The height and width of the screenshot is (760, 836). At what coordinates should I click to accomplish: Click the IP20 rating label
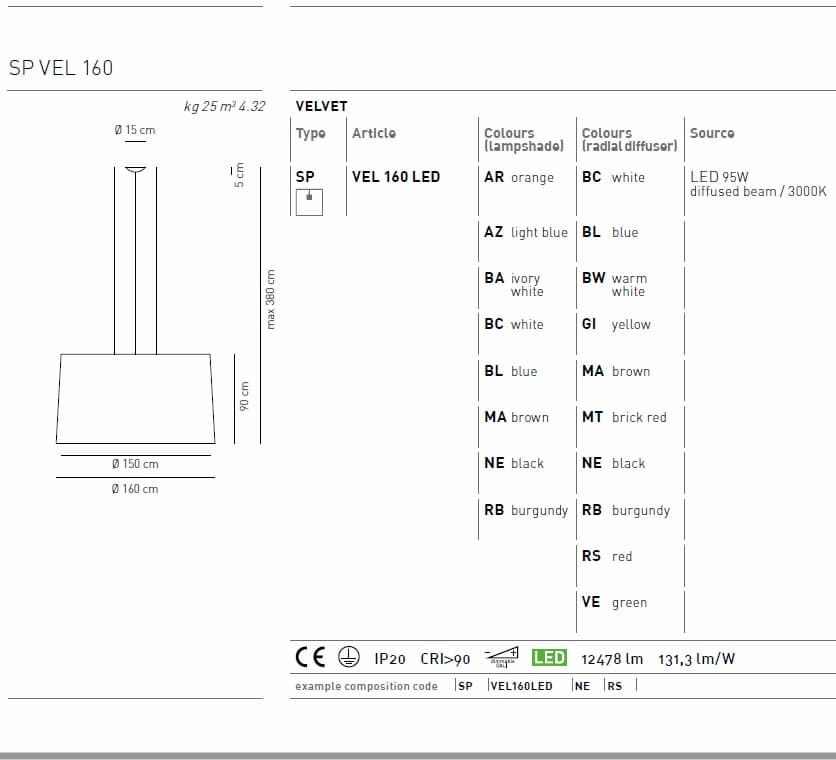point(389,659)
